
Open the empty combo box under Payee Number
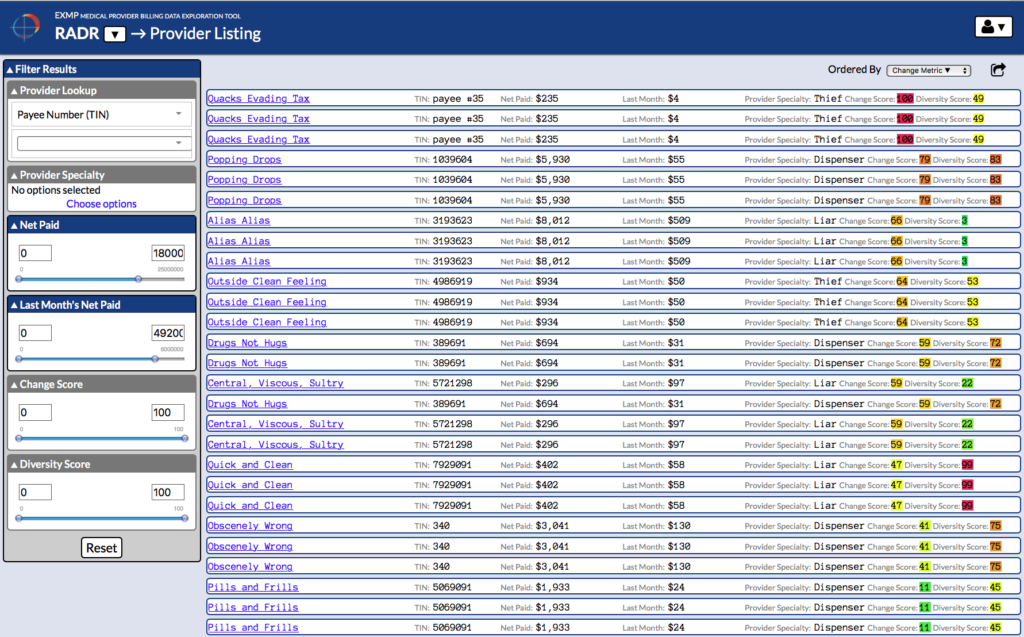point(102,143)
